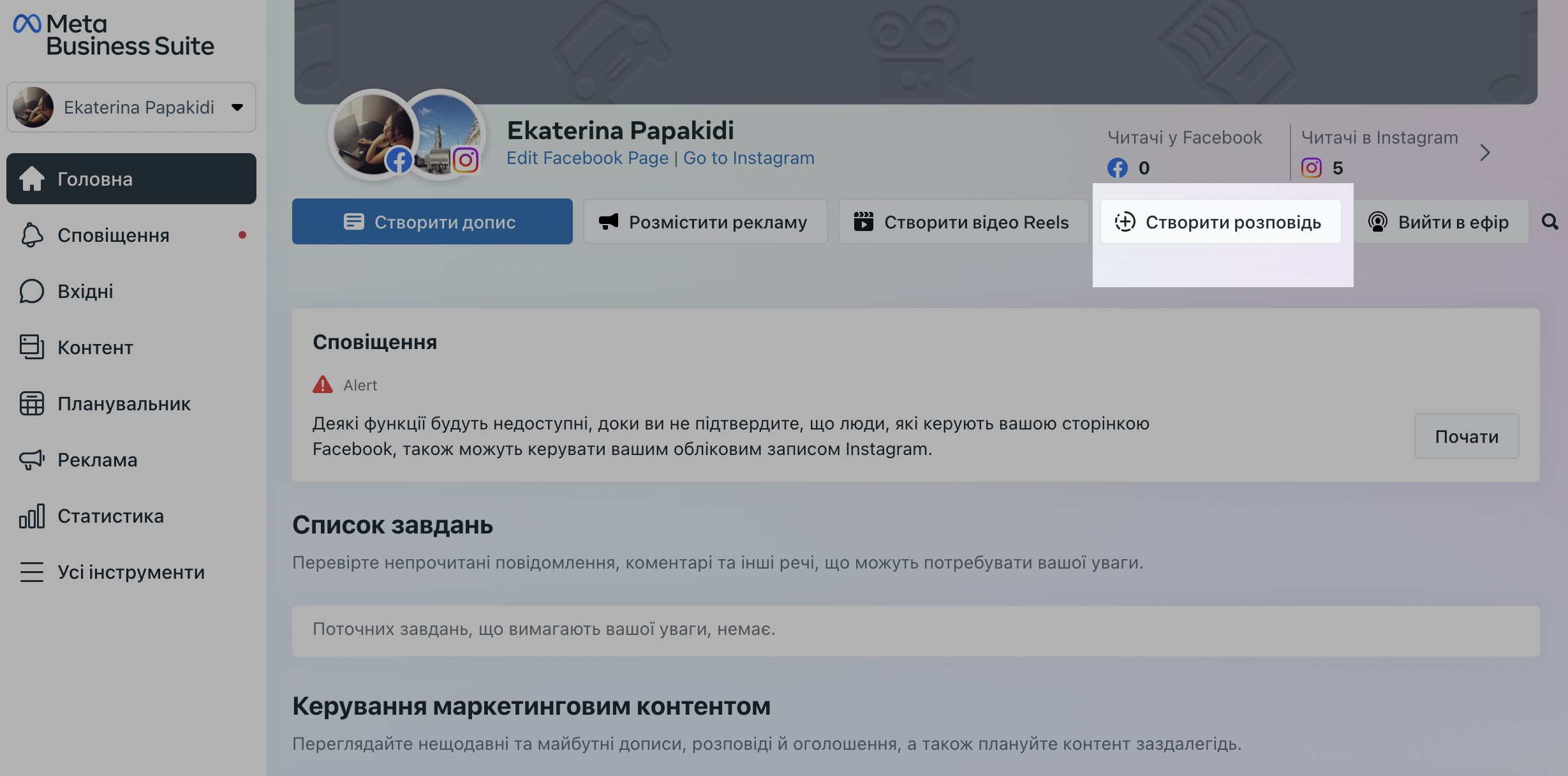Click the Статистика bar chart icon
The image size is (1568, 776).
point(31,516)
